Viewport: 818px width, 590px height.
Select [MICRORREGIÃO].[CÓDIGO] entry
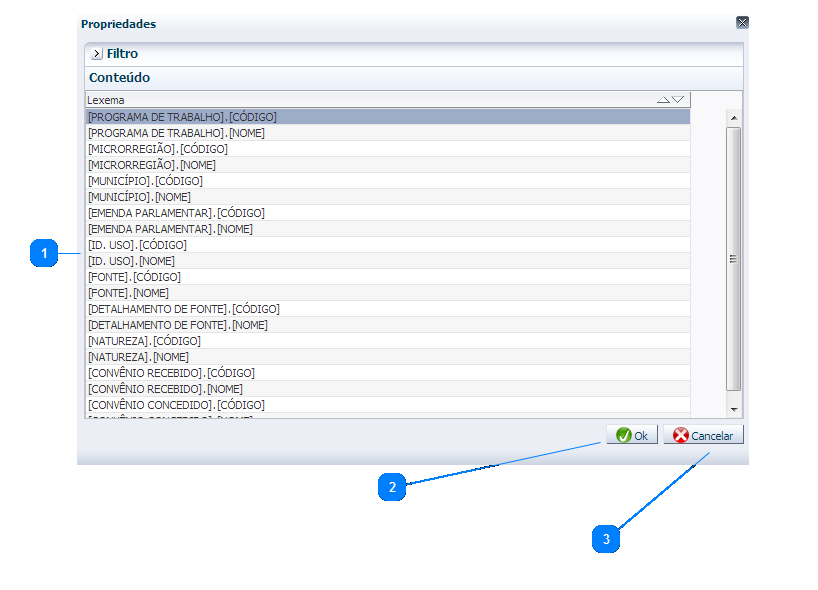pyautogui.click(x=157, y=149)
